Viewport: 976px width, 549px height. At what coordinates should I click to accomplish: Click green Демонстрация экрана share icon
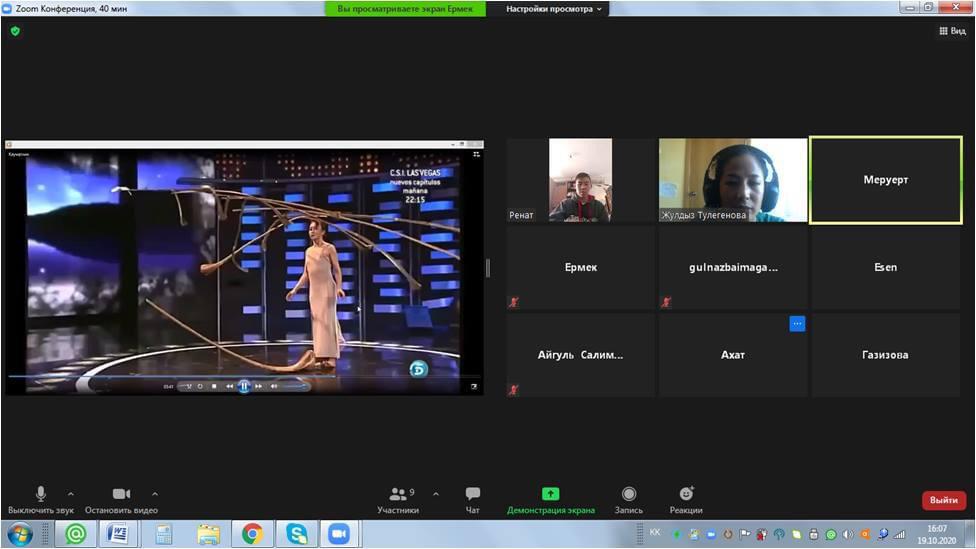(550, 494)
